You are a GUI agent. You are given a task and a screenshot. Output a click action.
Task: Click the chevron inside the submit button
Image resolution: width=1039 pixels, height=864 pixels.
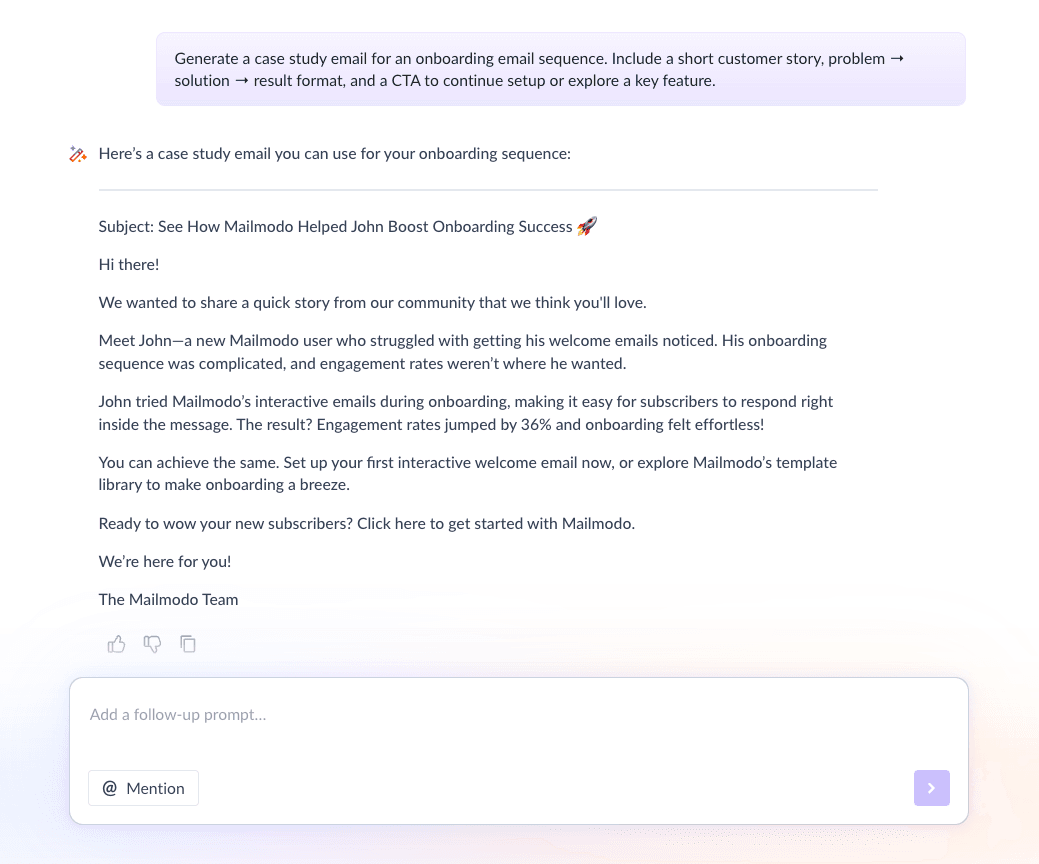pyautogui.click(x=932, y=788)
